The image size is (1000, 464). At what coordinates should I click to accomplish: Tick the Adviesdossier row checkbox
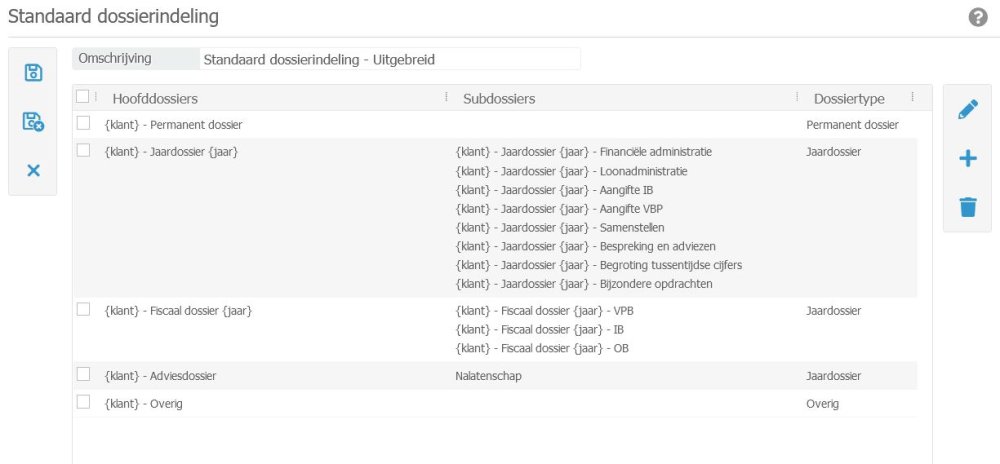tap(83, 374)
